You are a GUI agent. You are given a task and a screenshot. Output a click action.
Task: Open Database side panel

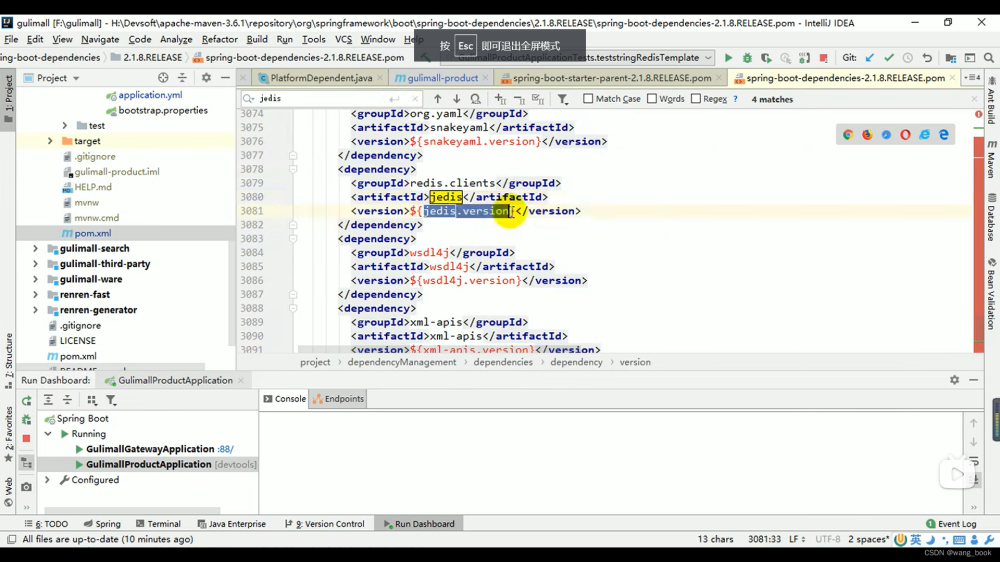(992, 217)
